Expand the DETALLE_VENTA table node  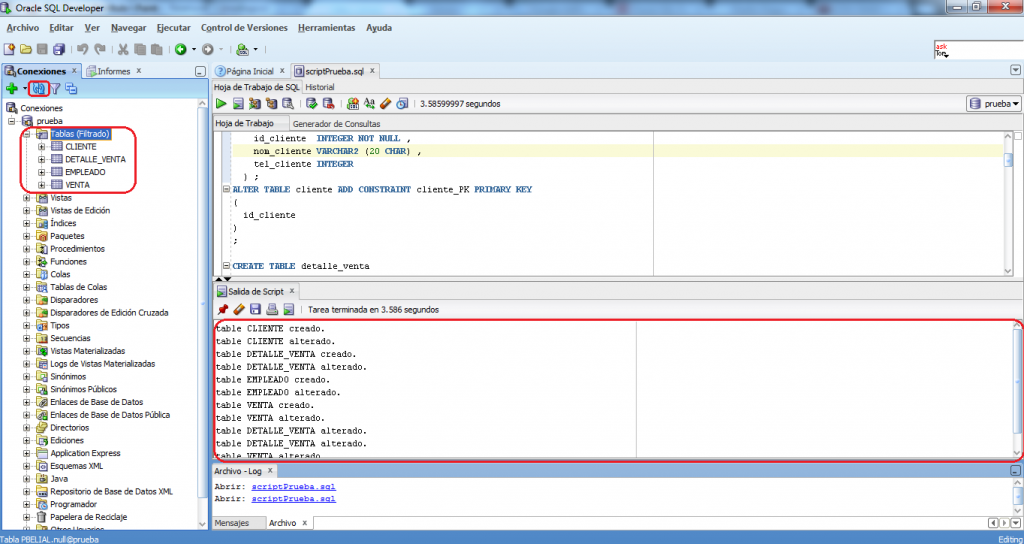coord(42,159)
